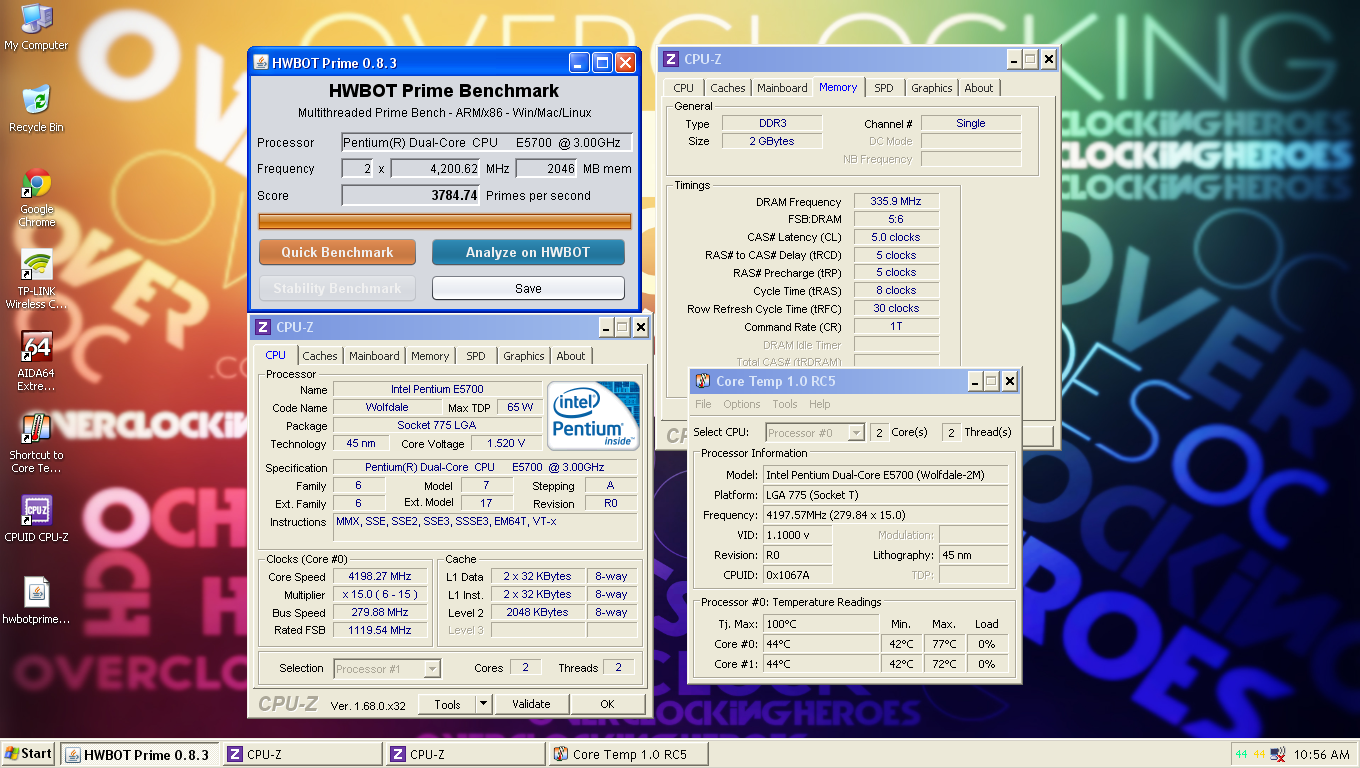Image resolution: width=1360 pixels, height=768 pixels.
Task: Click frequency field 4,200.62
Action: [436, 169]
